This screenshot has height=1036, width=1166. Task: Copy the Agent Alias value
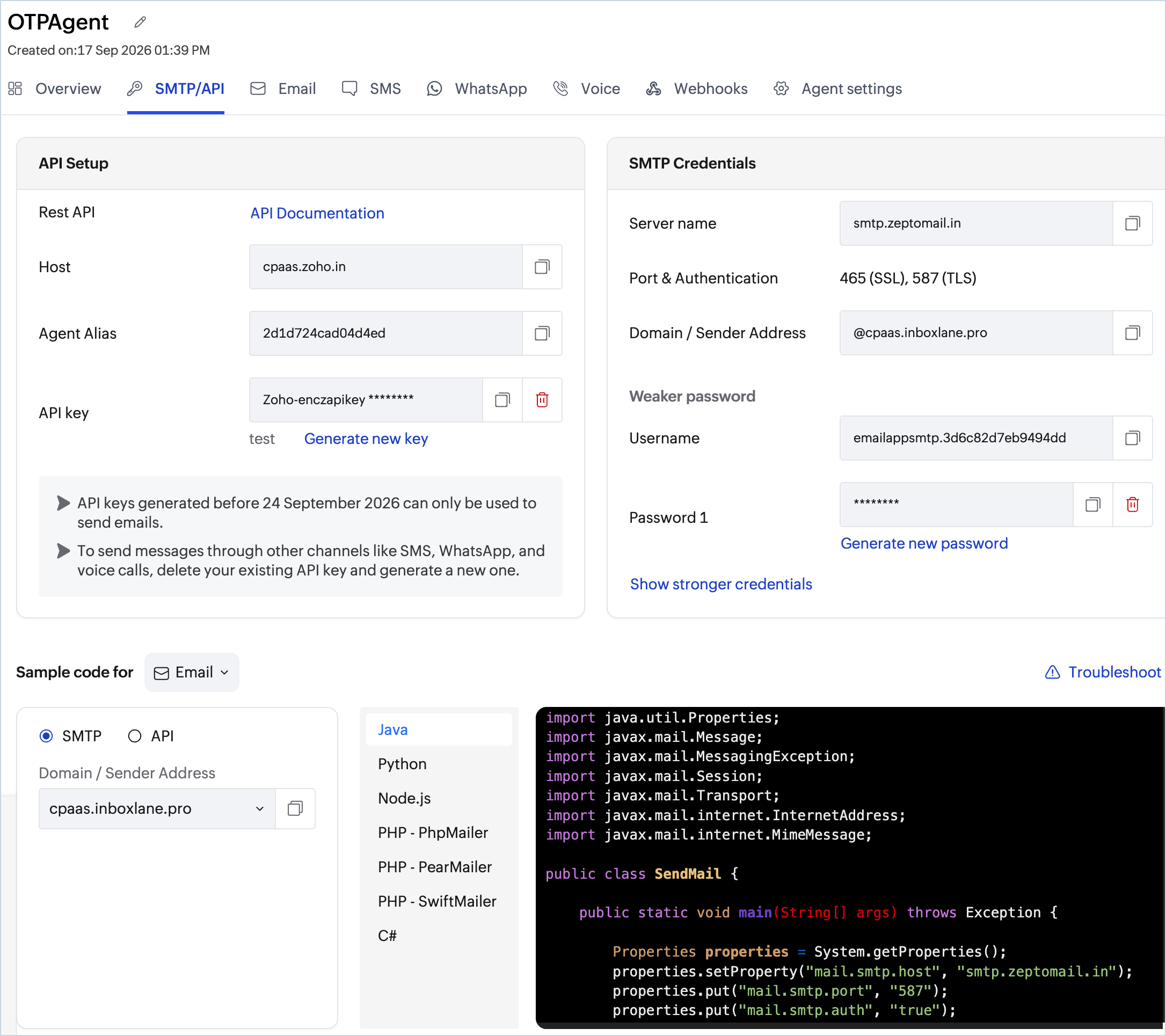(542, 333)
